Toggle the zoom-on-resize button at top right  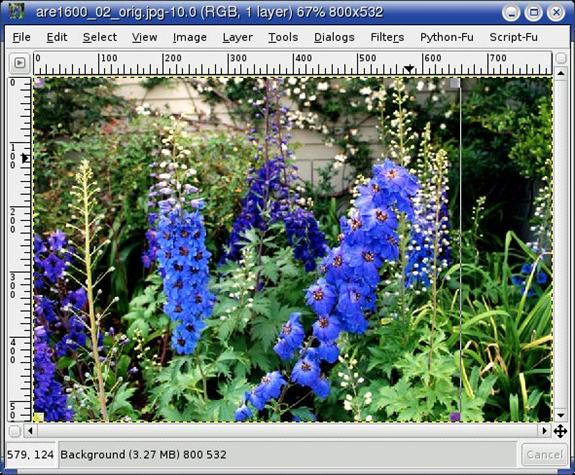(x=561, y=58)
